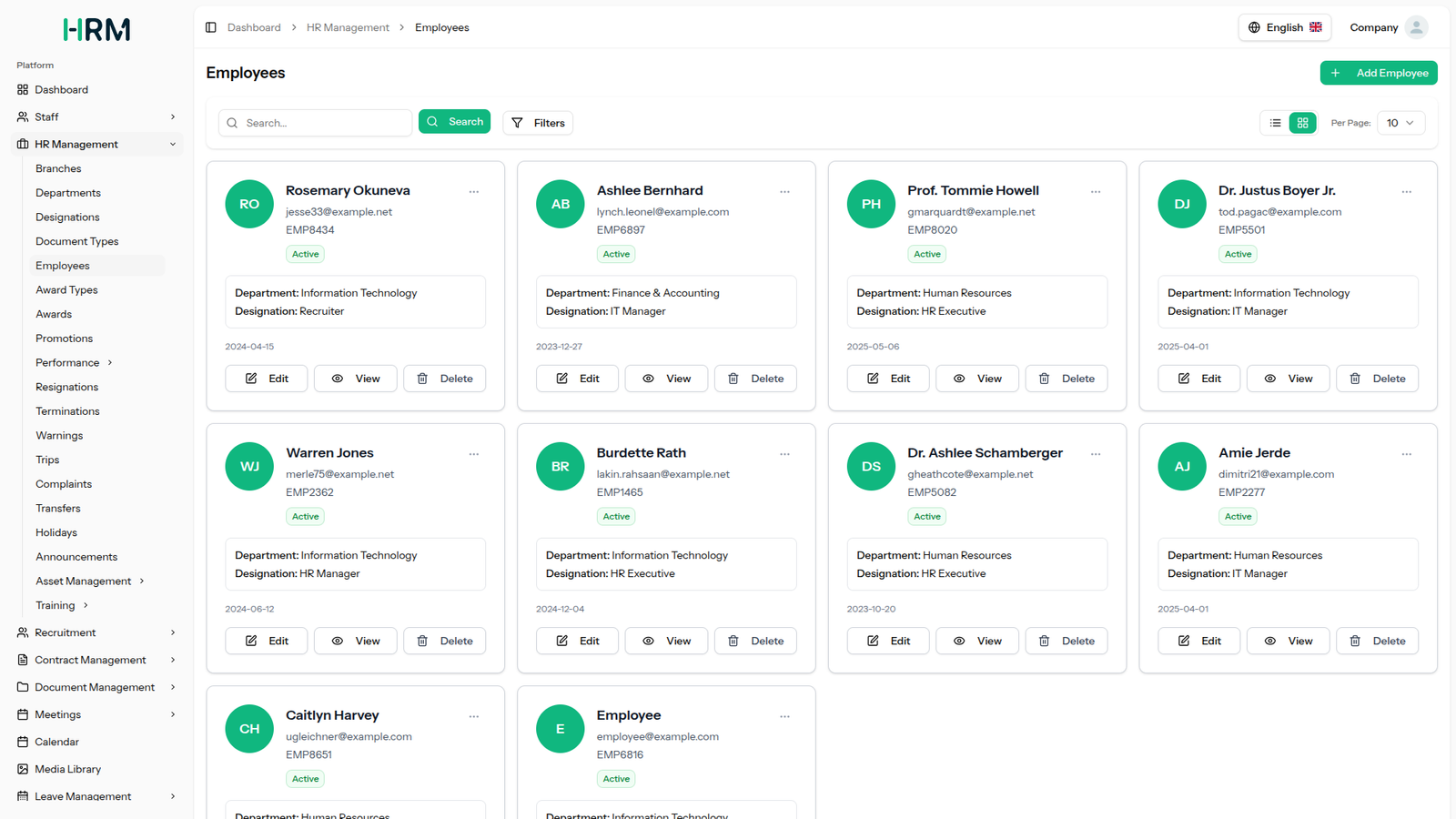Expand the Recruitment menu
Image resolution: width=1456 pixels, height=819 pixels.
[x=96, y=632]
